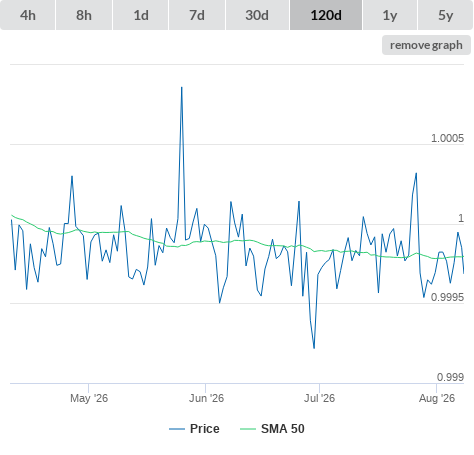The image size is (474, 455).
Task: Click the Jul '26 axis tick label
Action: 319,398
